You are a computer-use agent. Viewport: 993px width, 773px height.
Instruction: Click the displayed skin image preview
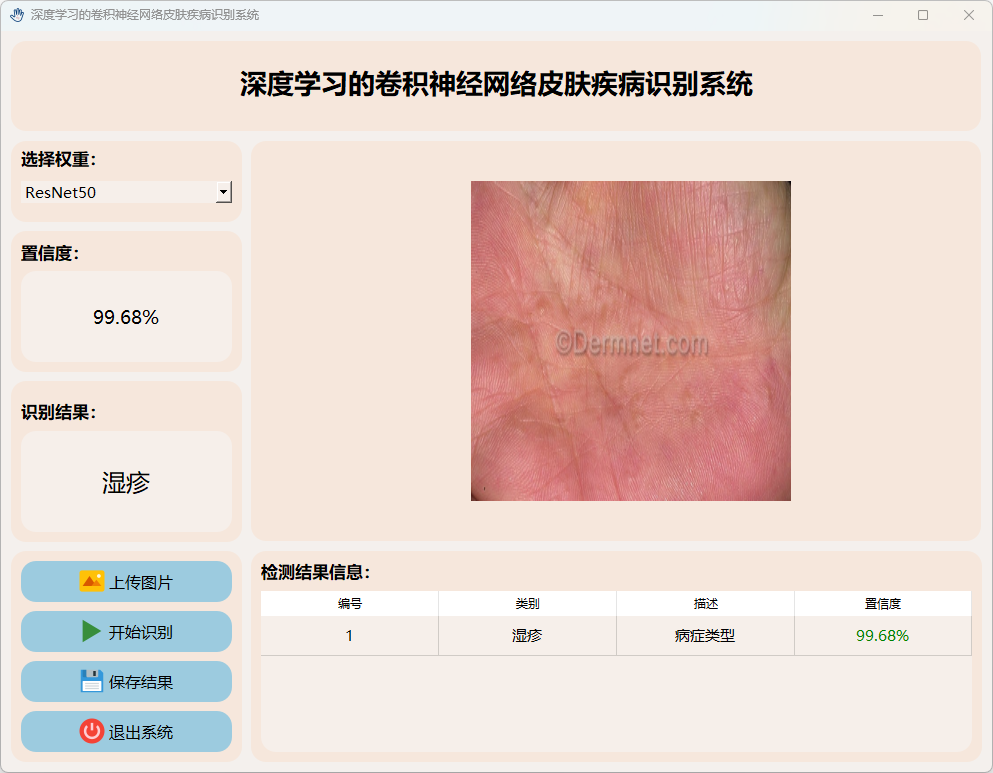(631, 341)
